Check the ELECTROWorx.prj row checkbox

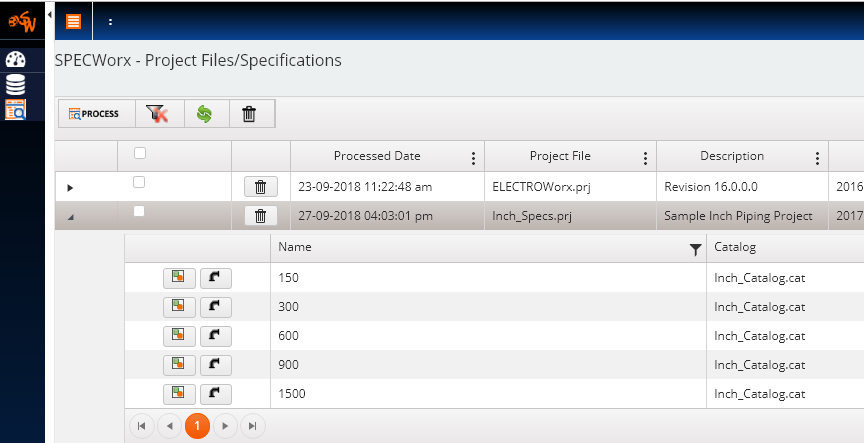pyautogui.click(x=139, y=182)
